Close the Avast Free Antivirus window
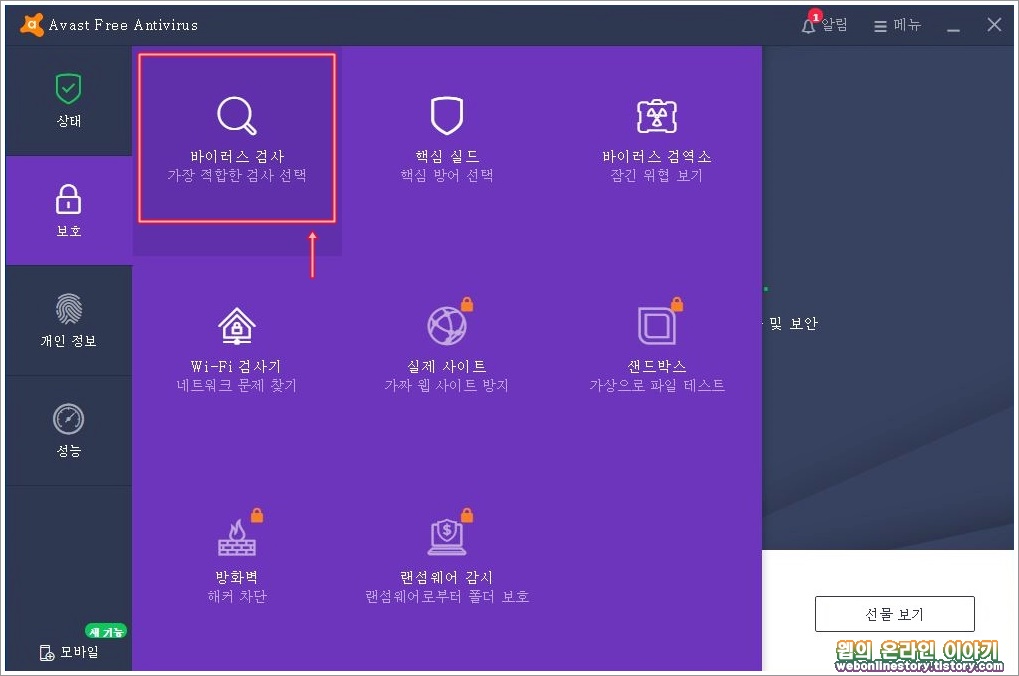 (x=994, y=25)
